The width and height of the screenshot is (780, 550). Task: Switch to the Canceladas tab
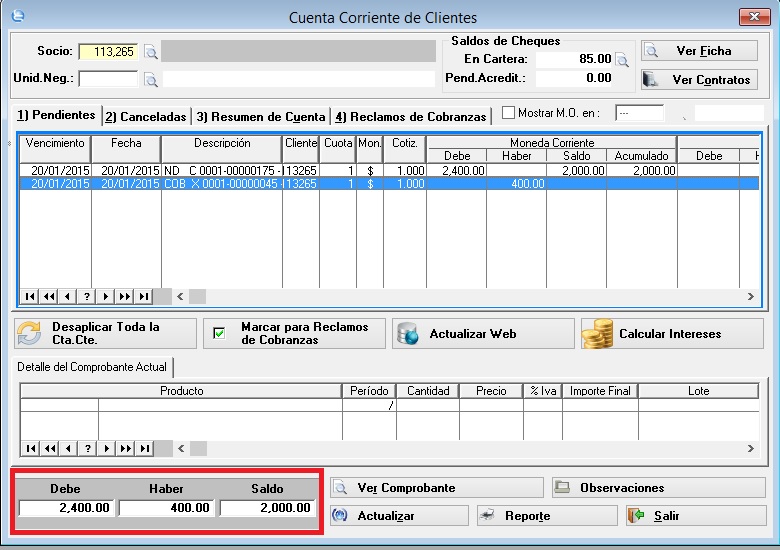(146, 117)
